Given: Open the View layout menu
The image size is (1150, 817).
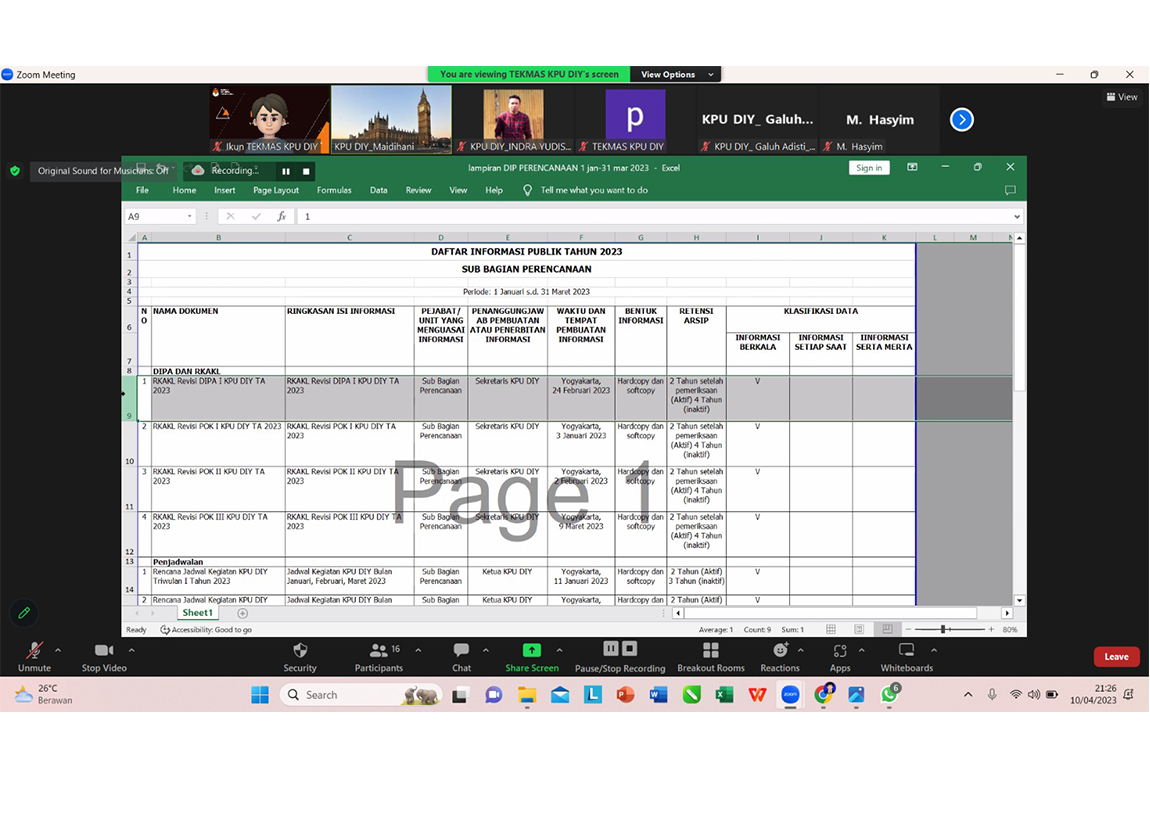Looking at the screenshot, I should point(1122,97).
